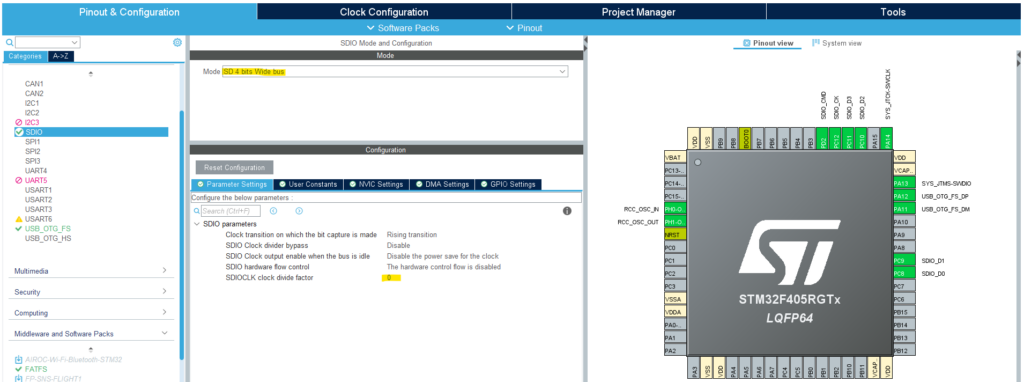The image size is (1024, 382).
Task: Click the previous search result arrow icon
Action: click(274, 211)
